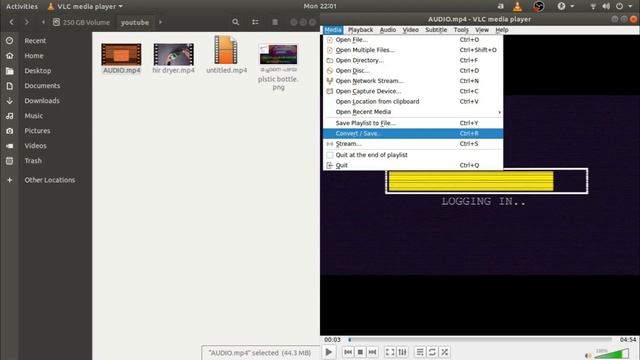640x360 pixels.
Task: Choose Open Directory... menu entry
Action: 413,60
